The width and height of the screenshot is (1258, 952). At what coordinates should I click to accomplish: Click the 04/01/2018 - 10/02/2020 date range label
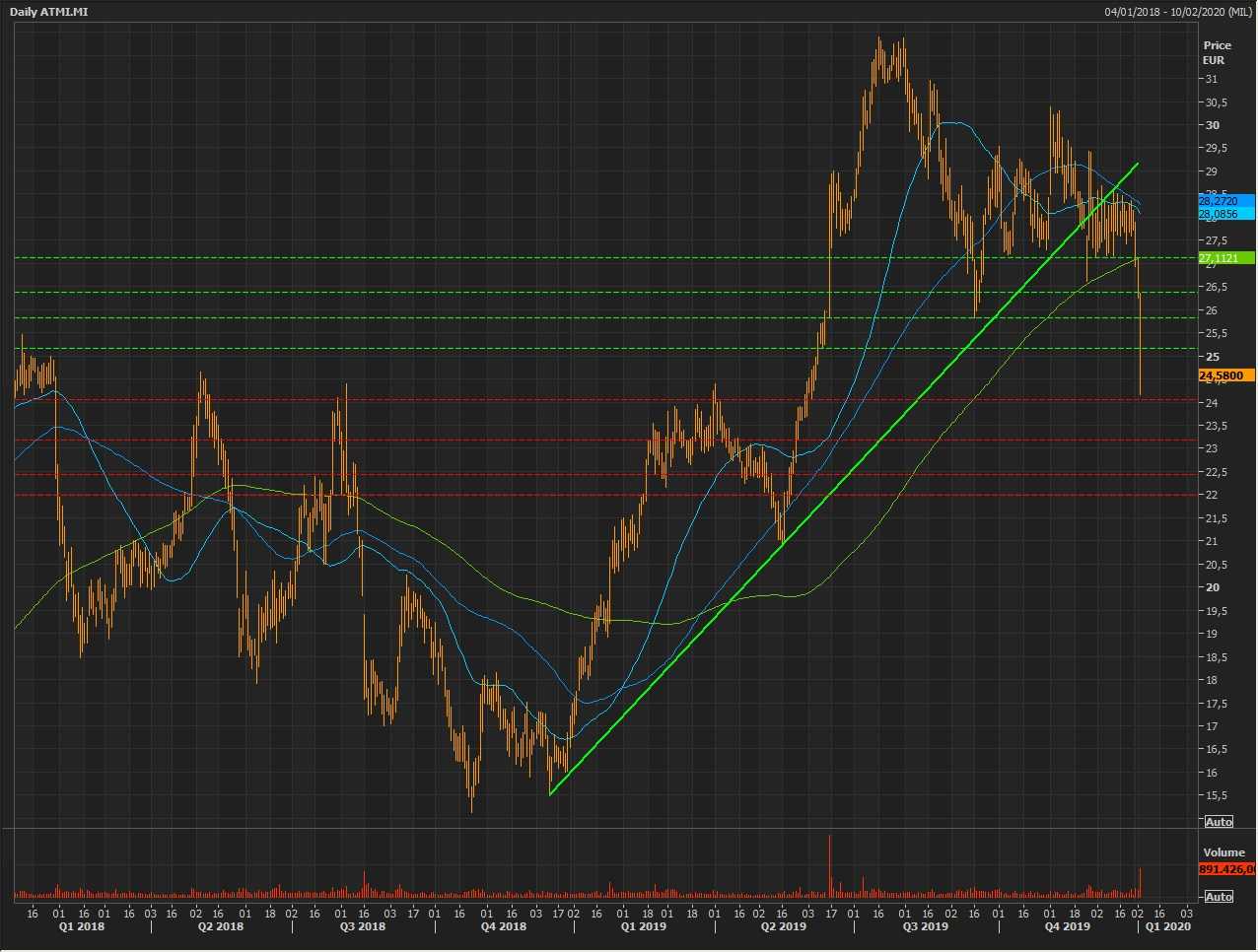click(x=1179, y=12)
